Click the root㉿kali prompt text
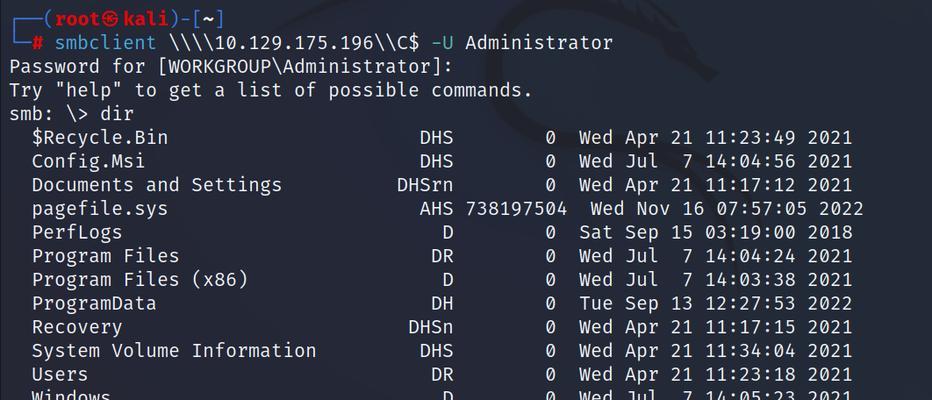 [112, 20]
